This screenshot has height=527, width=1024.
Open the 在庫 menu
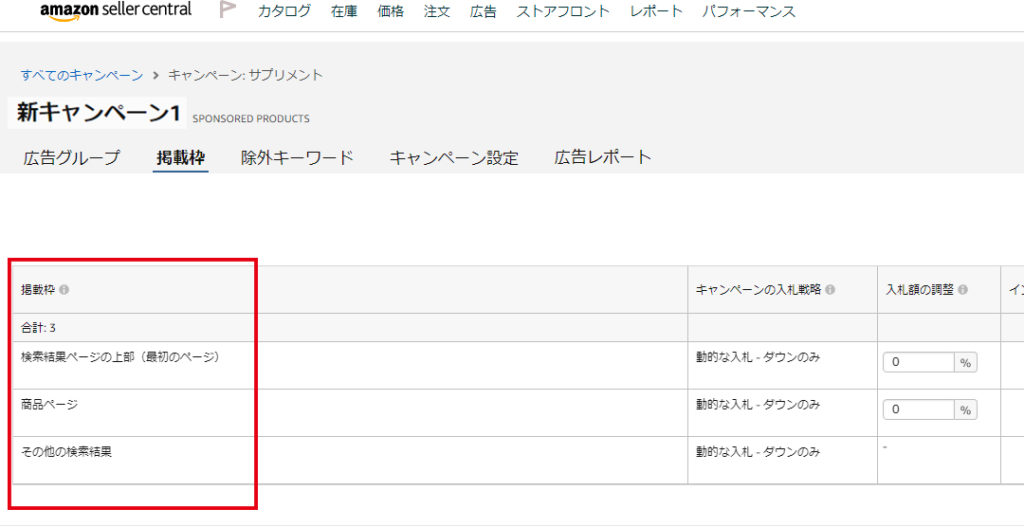click(344, 11)
